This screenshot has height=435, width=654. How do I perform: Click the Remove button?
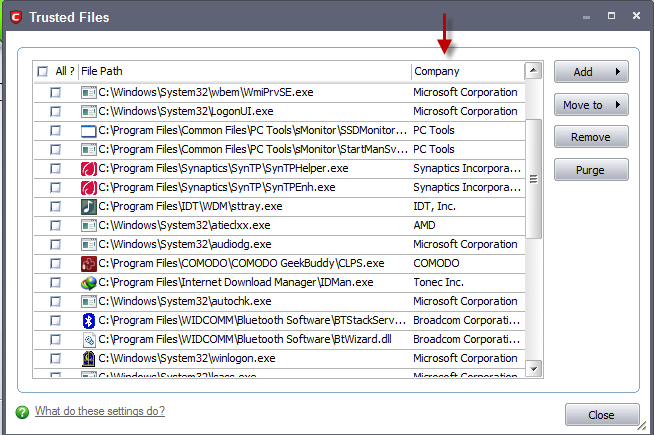click(x=591, y=137)
